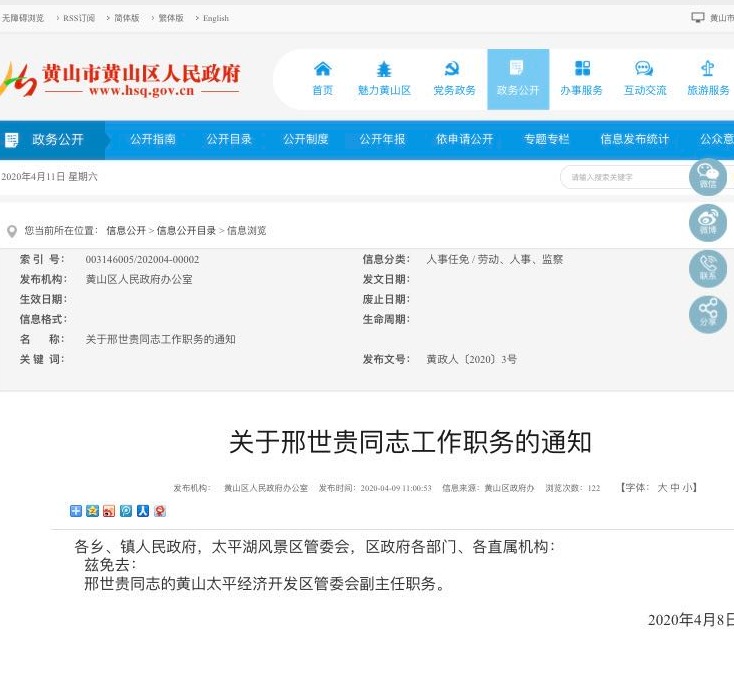Click 黄山区人民政府办公室 in the 发布机构 row

[139, 279]
